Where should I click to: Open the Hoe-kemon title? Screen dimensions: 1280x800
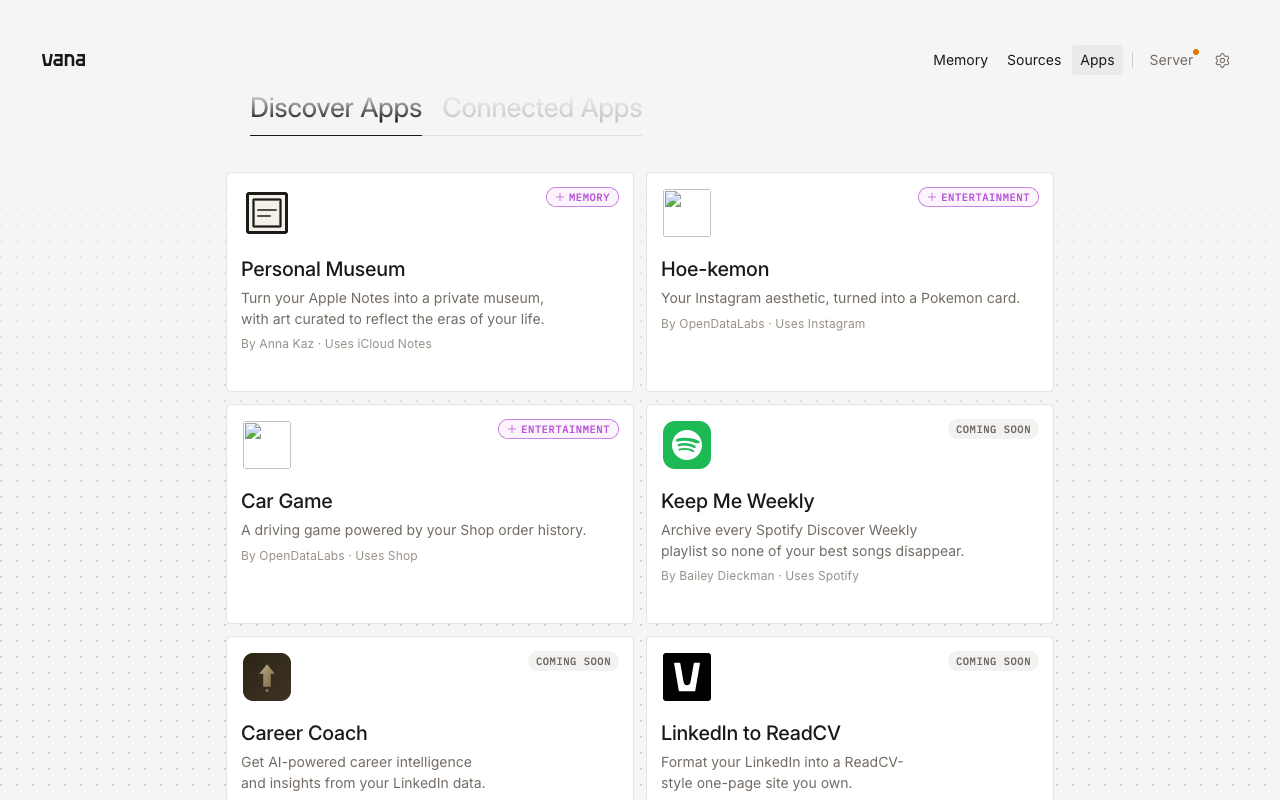(715, 269)
